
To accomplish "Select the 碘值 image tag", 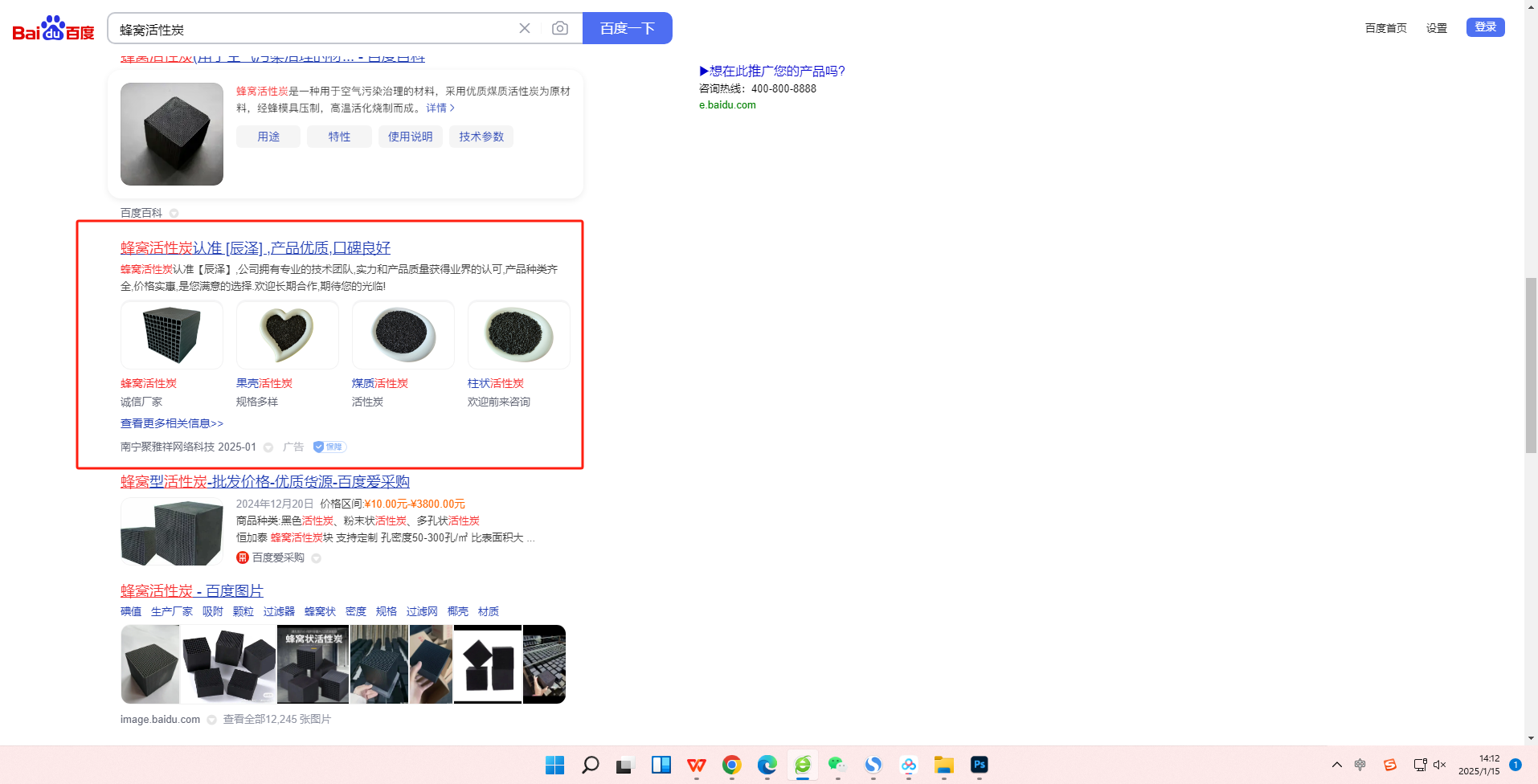I will [x=131, y=612].
